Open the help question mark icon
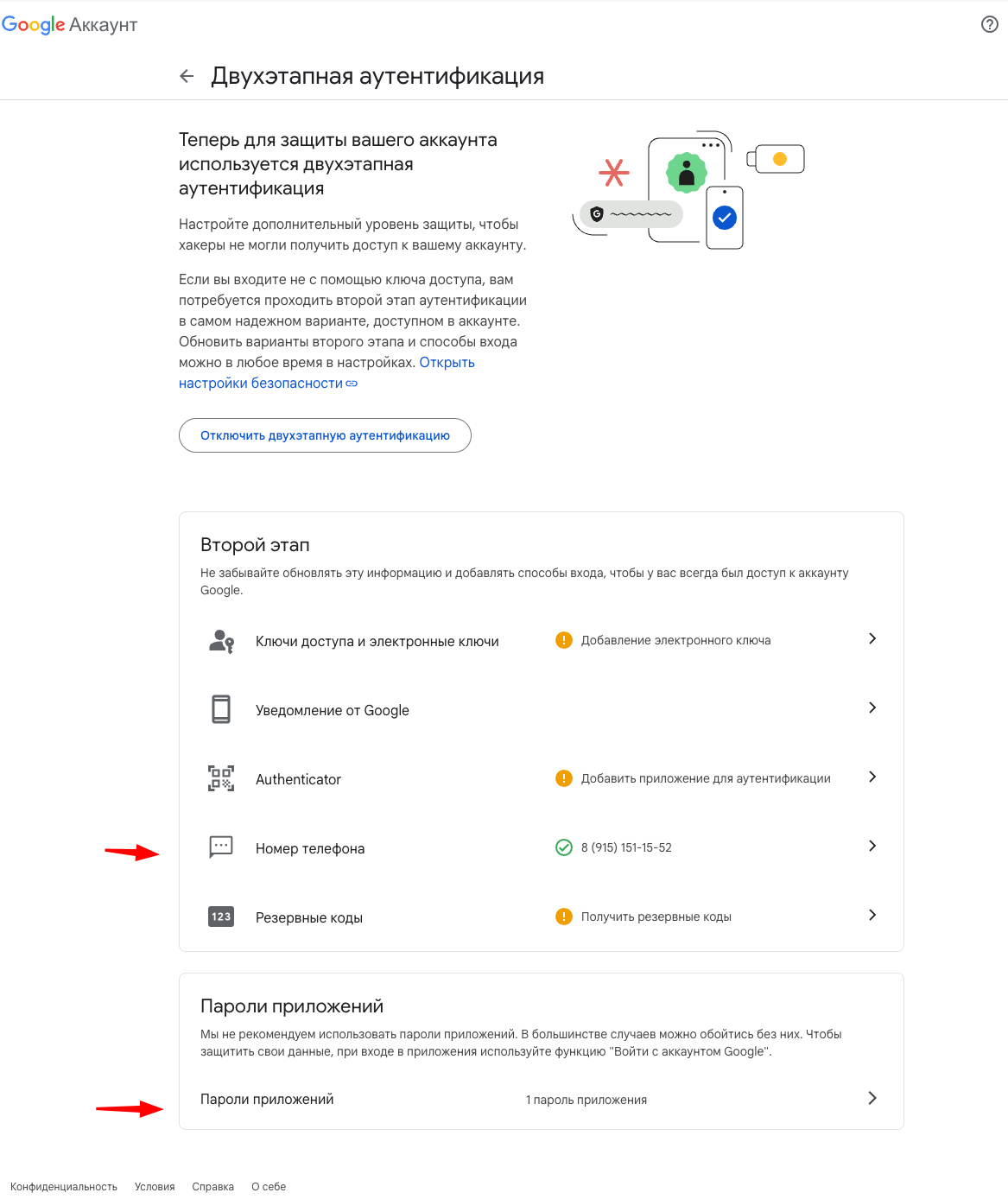 pyautogui.click(x=990, y=24)
